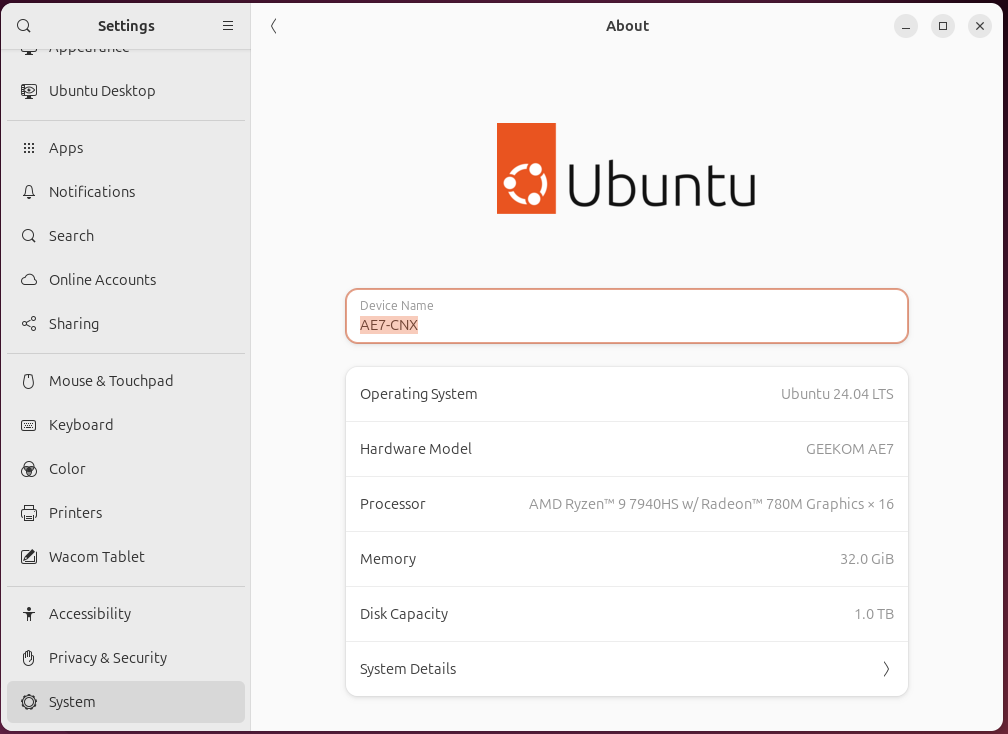The height and width of the screenshot is (734, 1008).
Task: Open the System Details row
Action: tap(627, 669)
